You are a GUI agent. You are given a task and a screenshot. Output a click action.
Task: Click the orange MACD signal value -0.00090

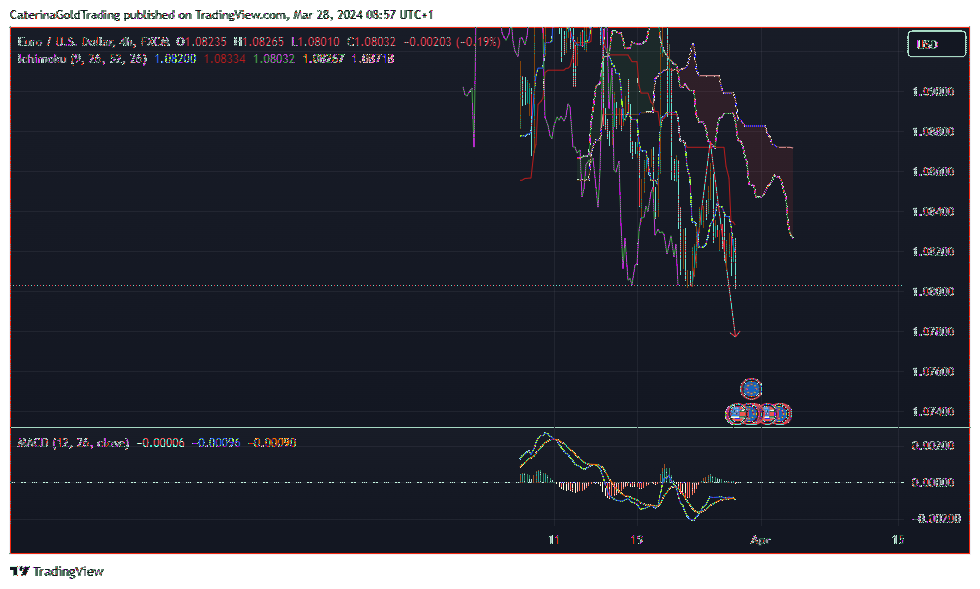(272, 443)
